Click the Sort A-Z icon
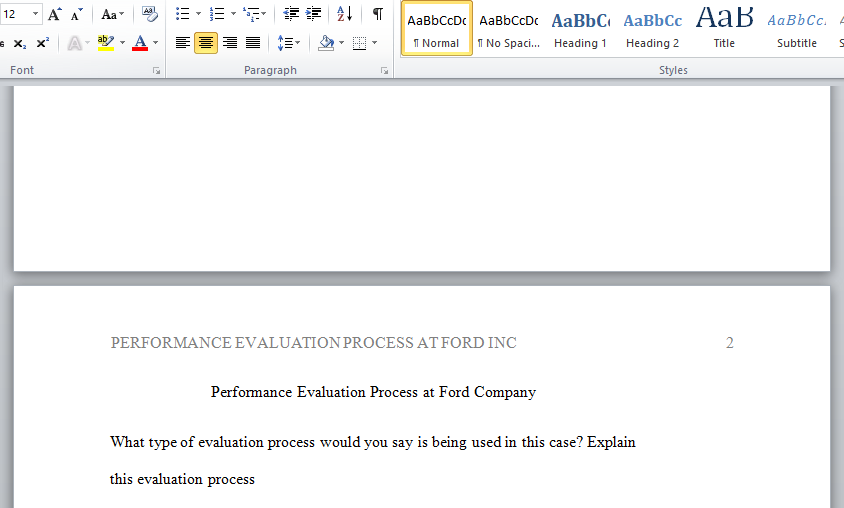844x508 pixels. coord(344,14)
